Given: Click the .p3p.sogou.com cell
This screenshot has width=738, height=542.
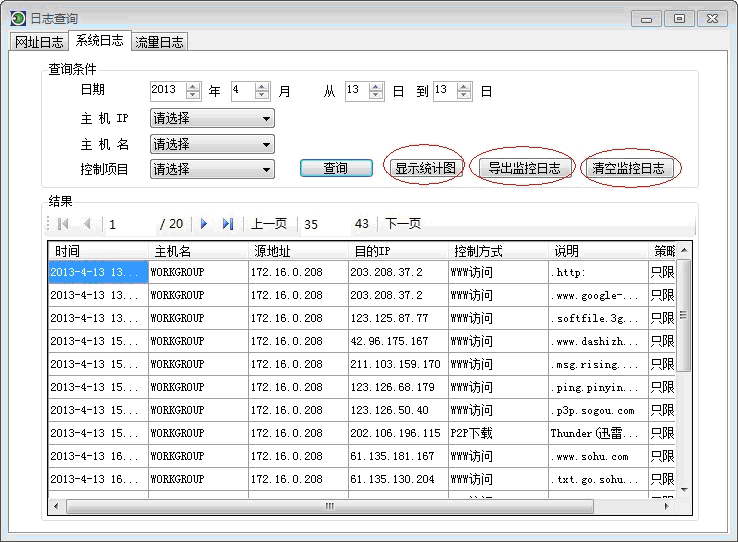Looking at the screenshot, I should (x=598, y=410).
